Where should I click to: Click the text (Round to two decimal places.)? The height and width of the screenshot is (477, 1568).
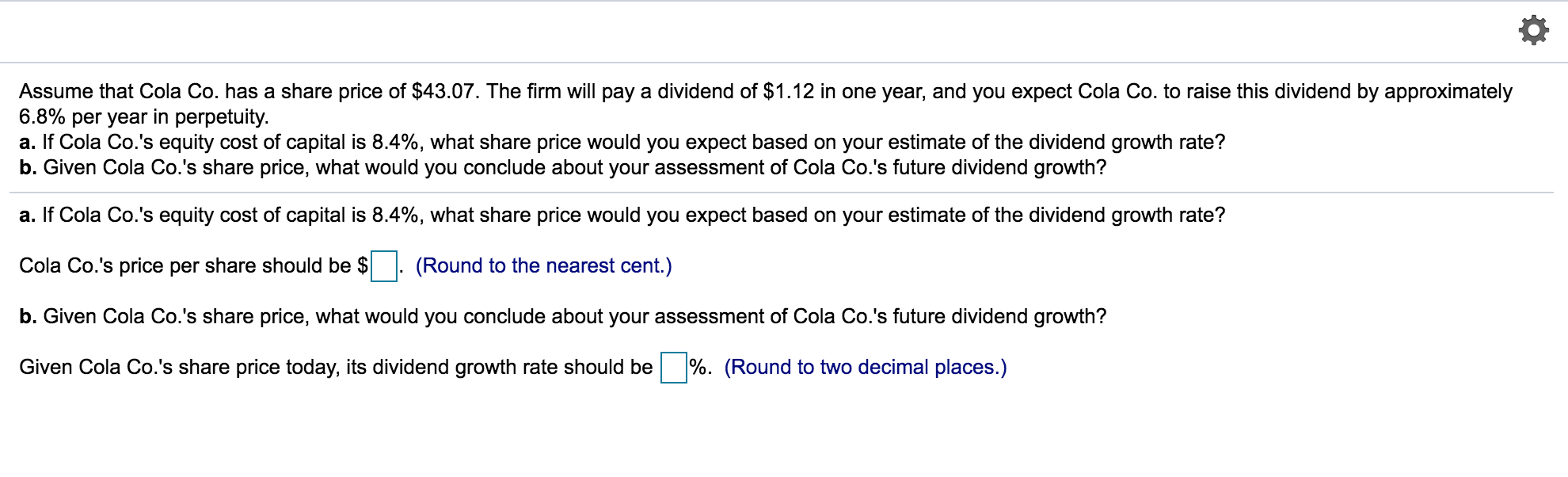pyautogui.click(x=866, y=367)
